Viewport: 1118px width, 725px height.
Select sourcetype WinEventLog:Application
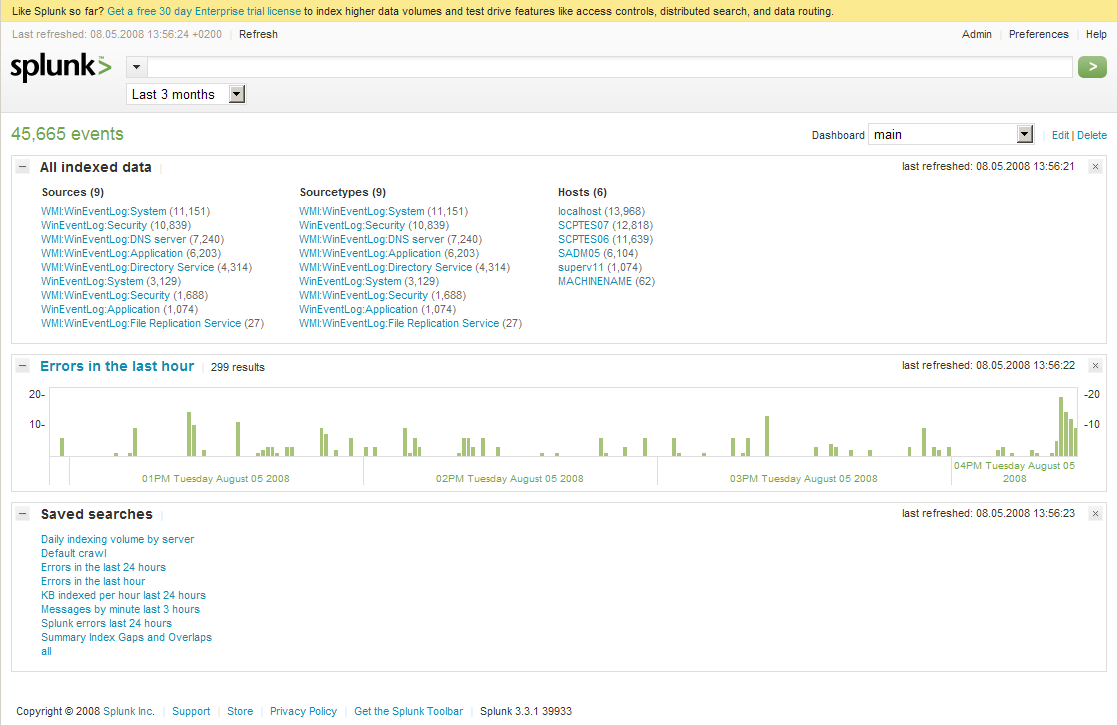[358, 309]
